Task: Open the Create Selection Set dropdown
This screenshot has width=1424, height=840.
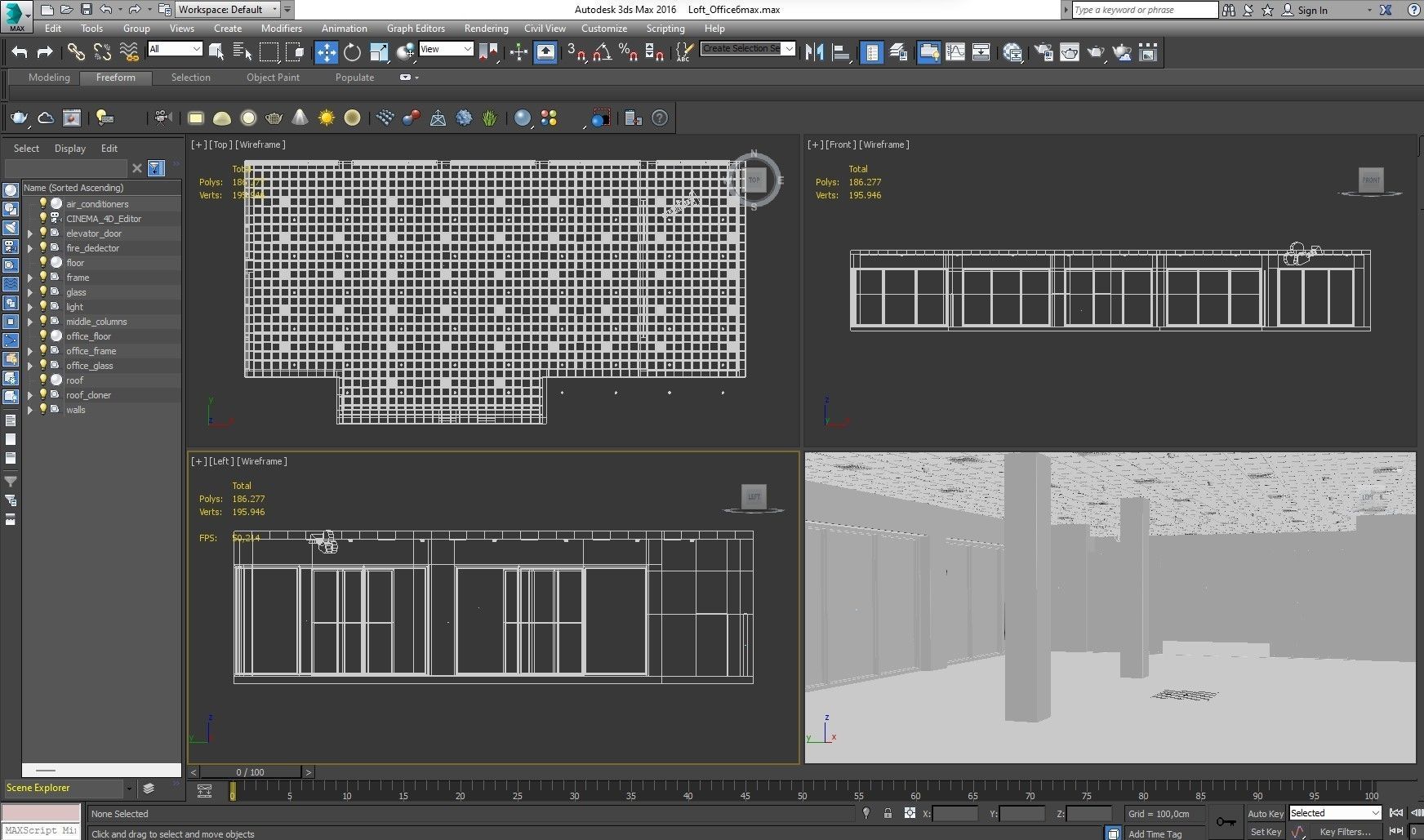Action: pyautogui.click(x=747, y=48)
